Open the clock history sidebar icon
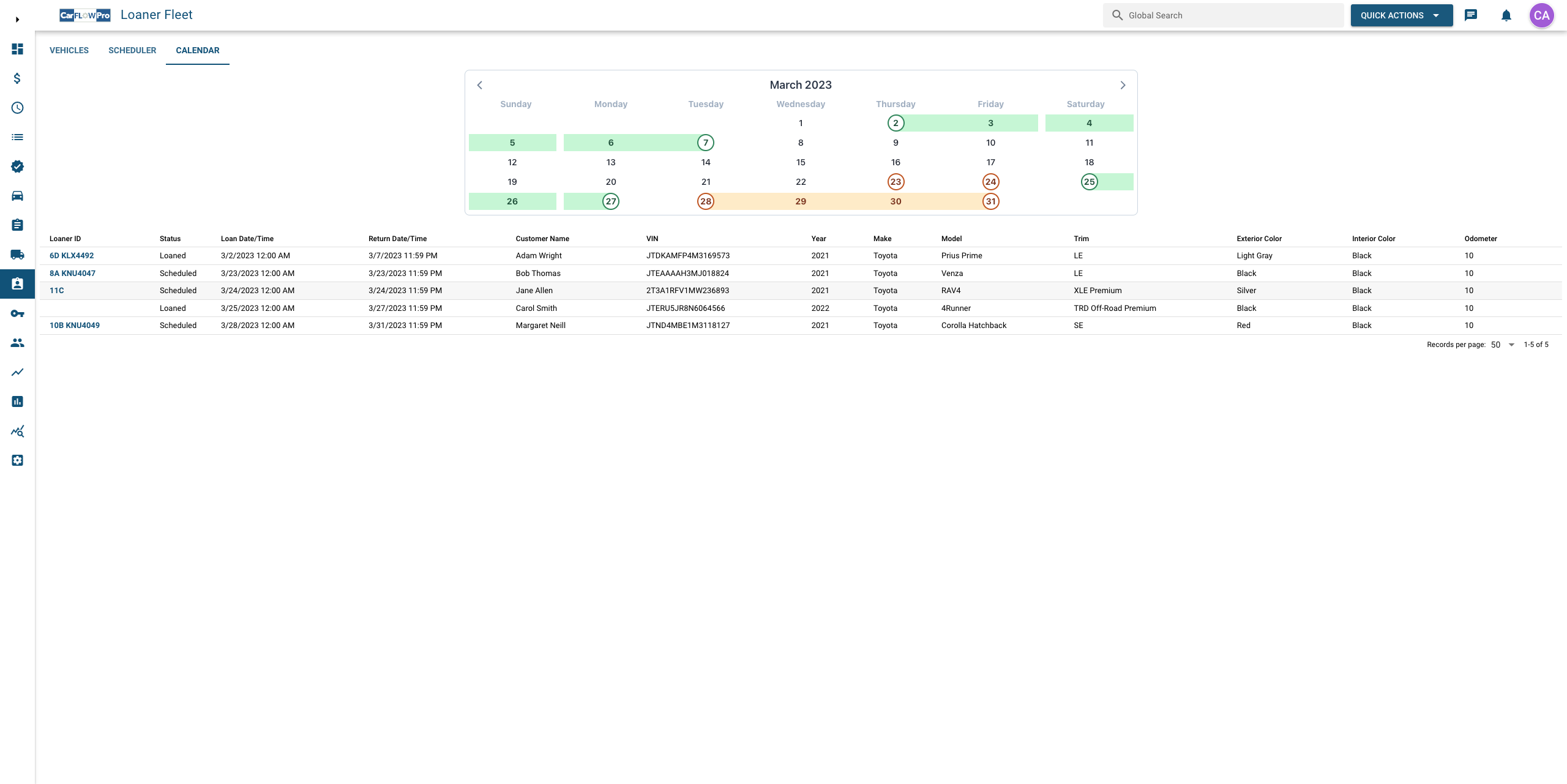 [x=17, y=108]
